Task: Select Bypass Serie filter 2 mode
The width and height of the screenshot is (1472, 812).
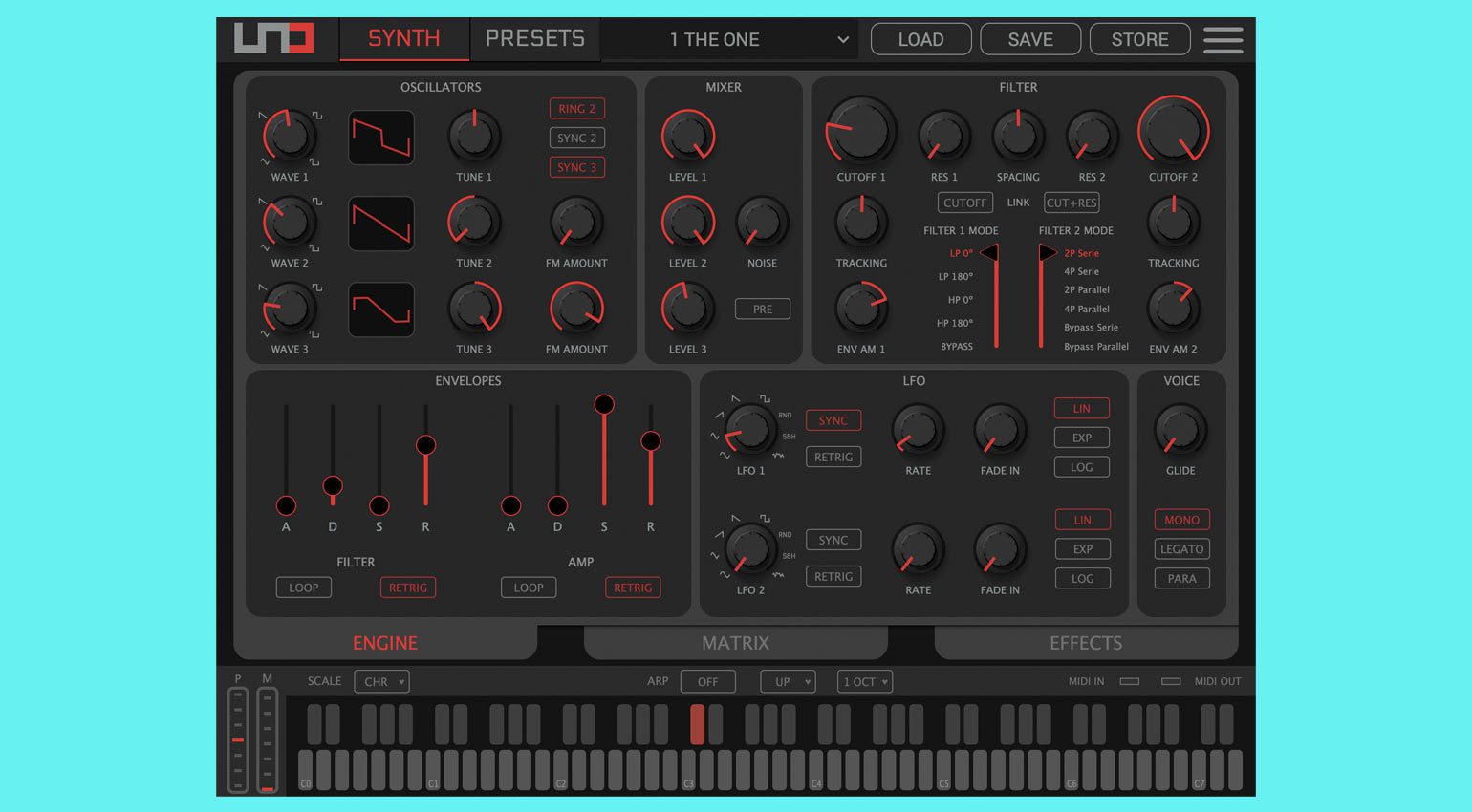Action: click(x=1091, y=327)
